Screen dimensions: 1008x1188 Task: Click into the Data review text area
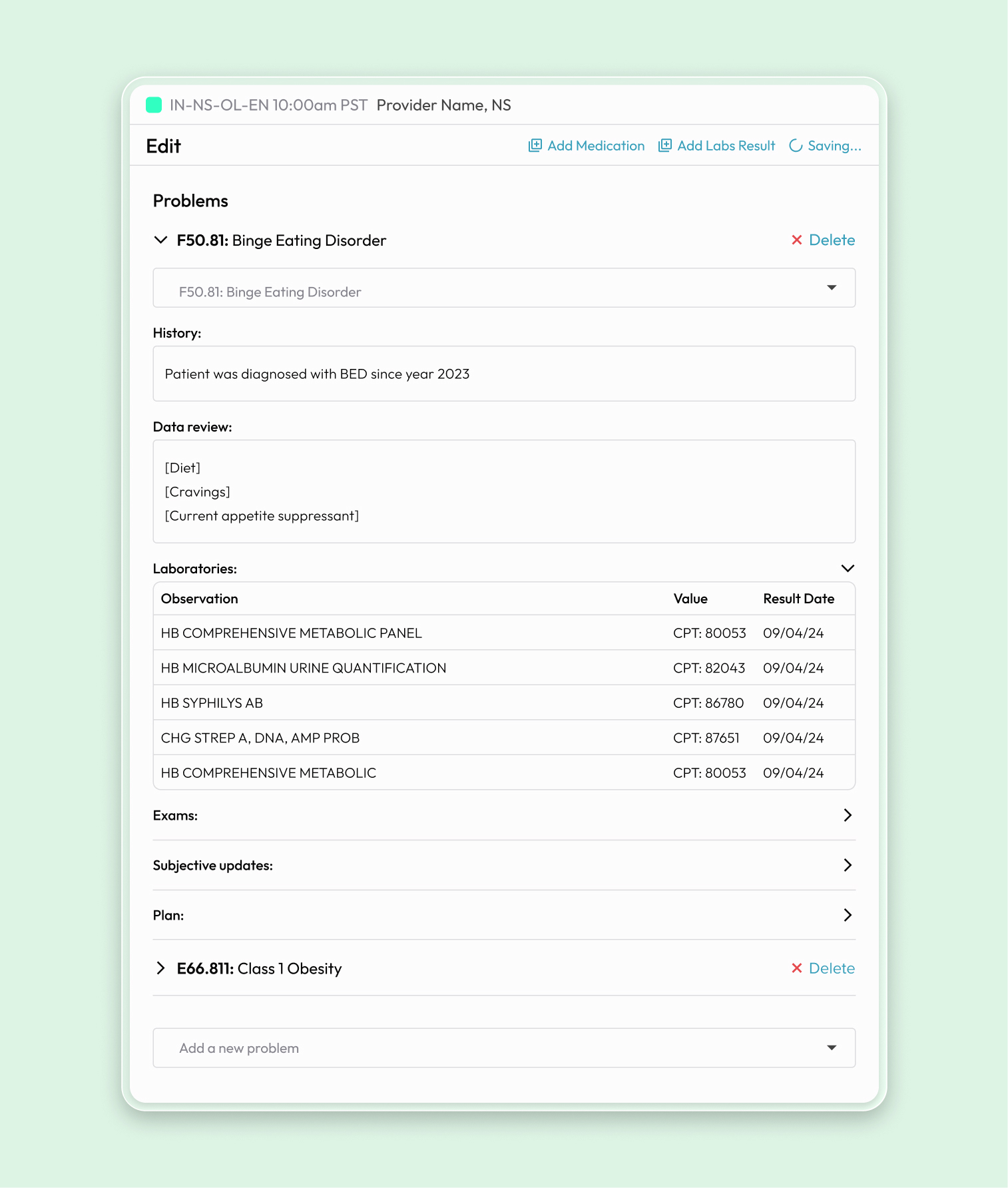(x=504, y=492)
